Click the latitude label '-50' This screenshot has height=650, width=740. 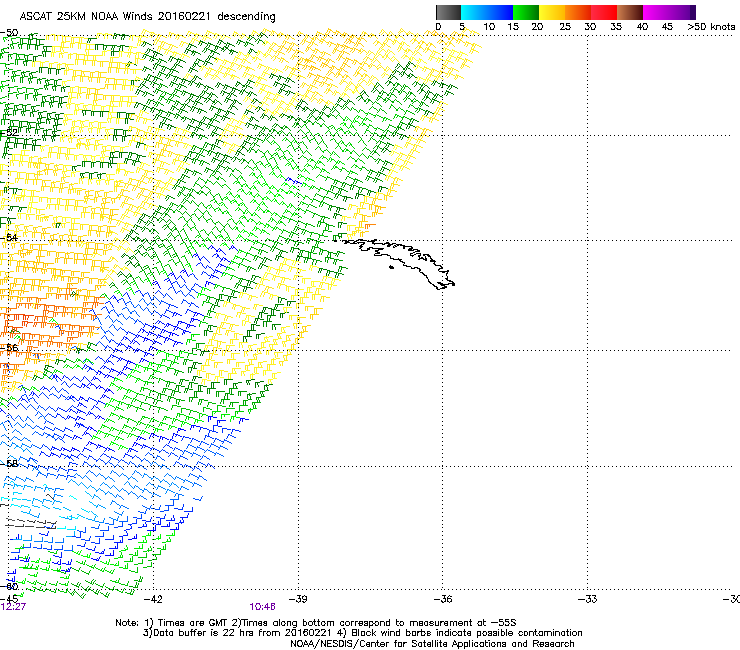tap(9, 33)
